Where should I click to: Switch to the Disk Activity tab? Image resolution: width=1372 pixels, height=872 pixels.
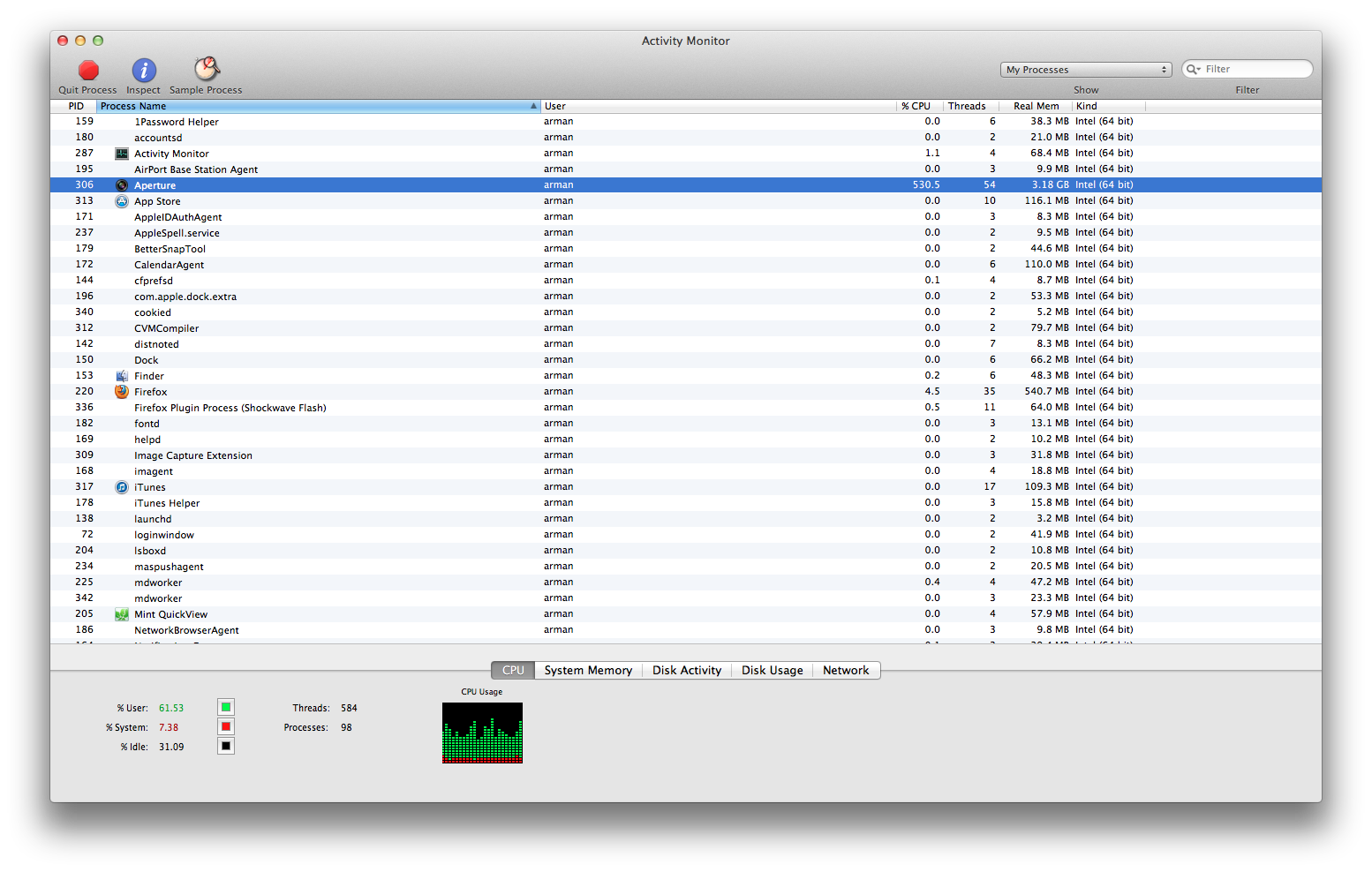point(687,671)
